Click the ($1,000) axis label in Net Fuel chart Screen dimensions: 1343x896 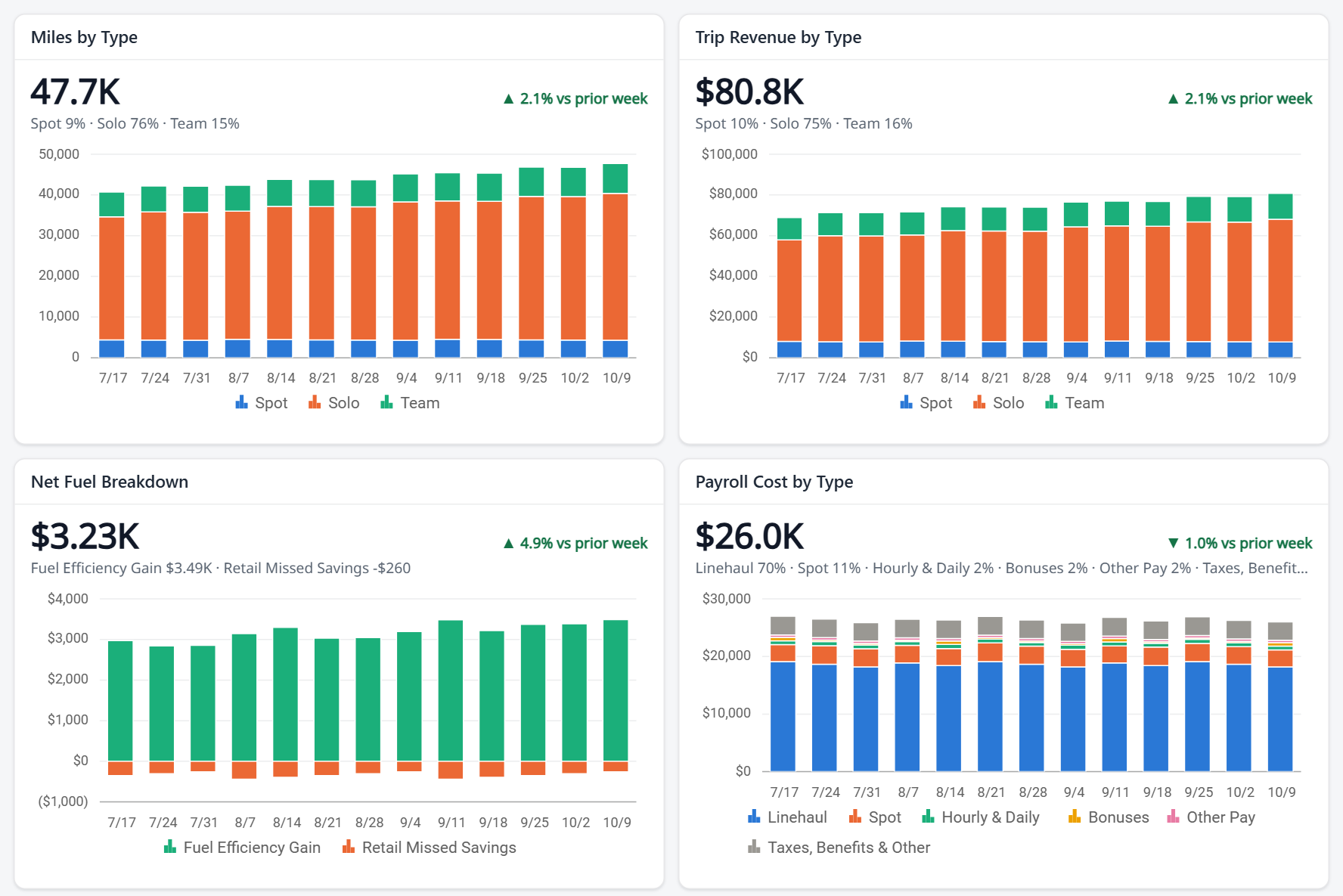pos(63,801)
